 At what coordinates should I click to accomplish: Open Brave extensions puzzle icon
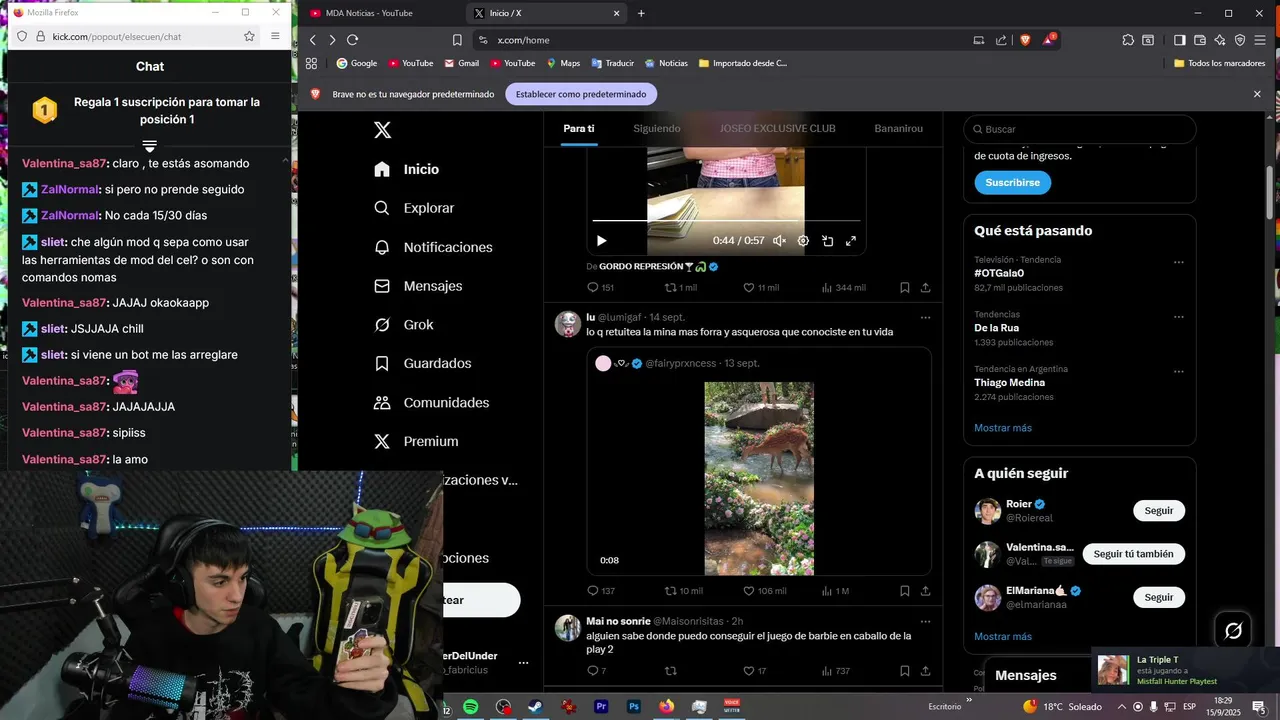coord(1128,40)
